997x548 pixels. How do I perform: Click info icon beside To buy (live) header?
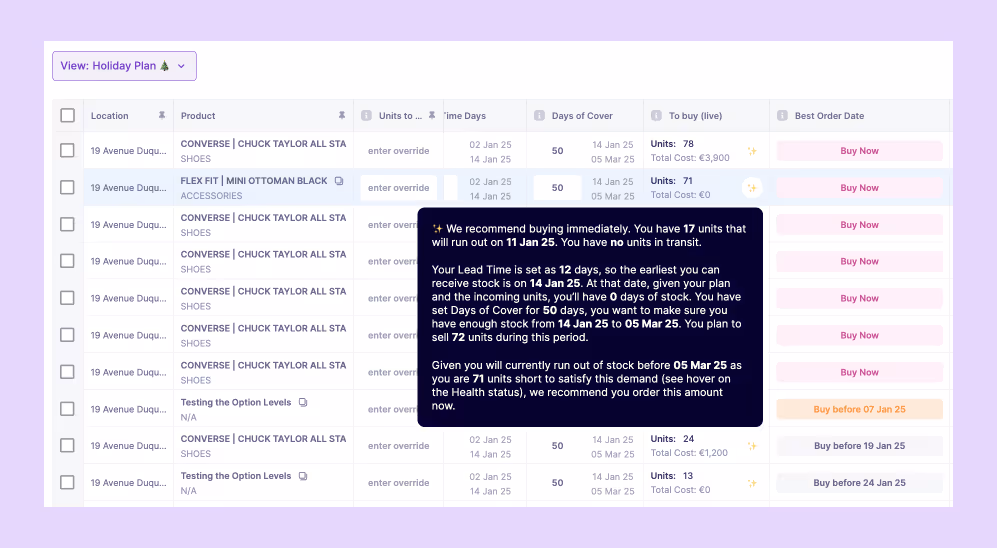(x=656, y=116)
